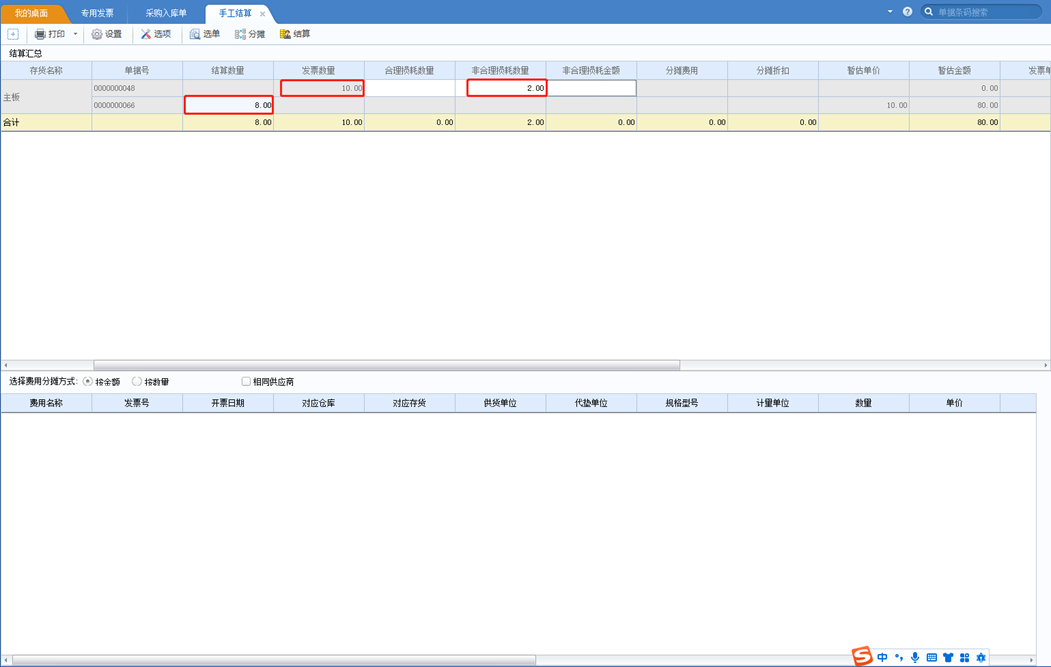Viewport: 1051px width, 667px height.
Task: Click the 主板 inventory name cell
Action: pyautogui.click(x=46, y=97)
